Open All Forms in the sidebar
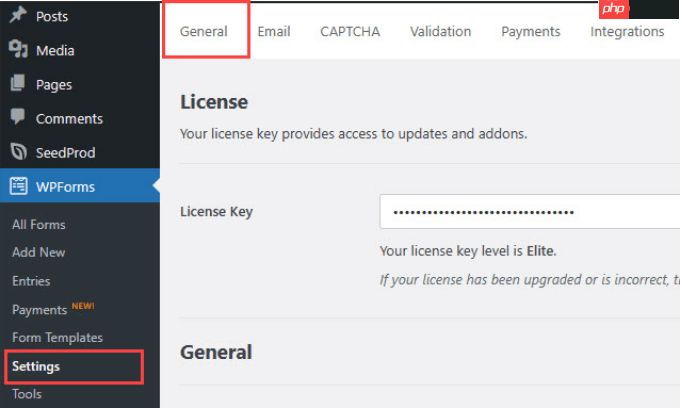This screenshot has width=680, height=408. tap(39, 225)
